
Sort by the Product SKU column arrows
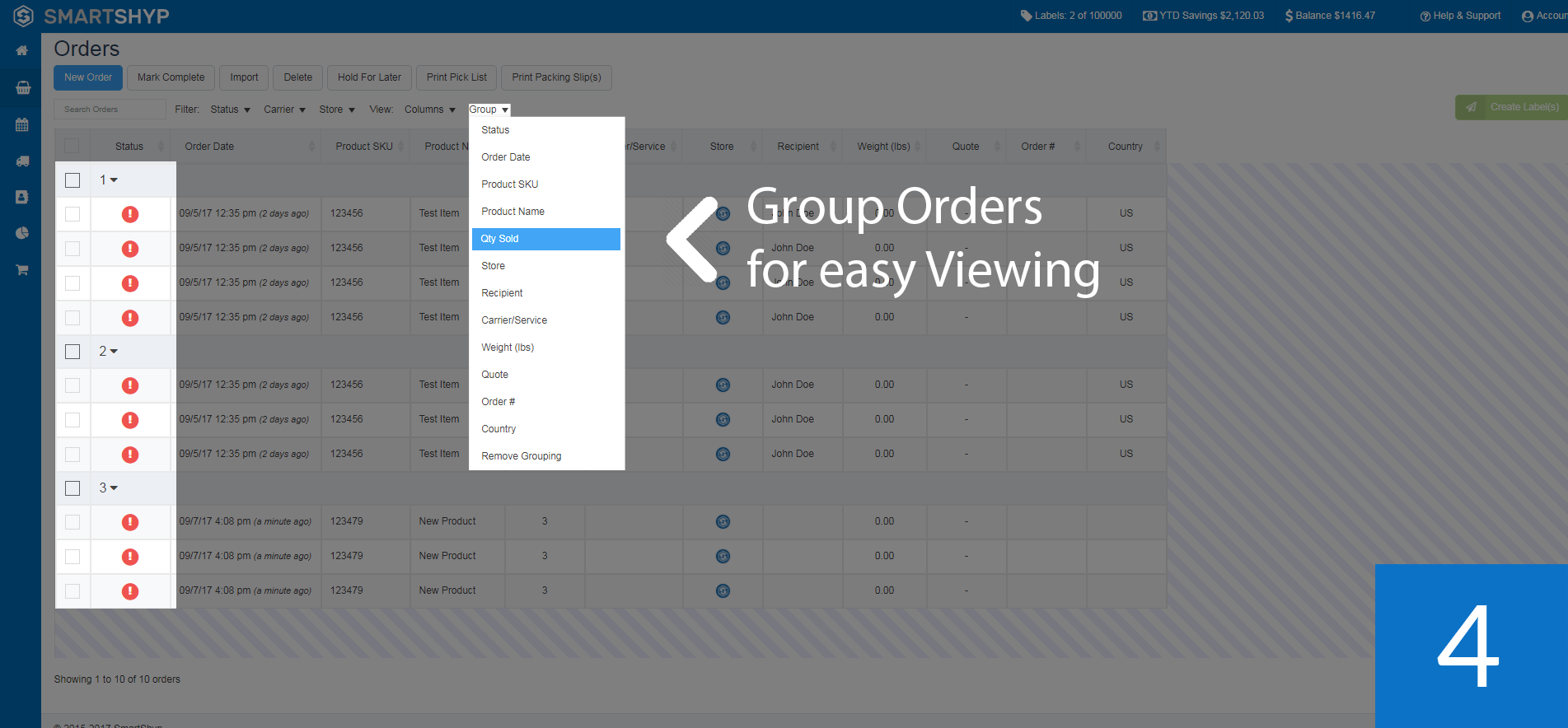(x=401, y=147)
